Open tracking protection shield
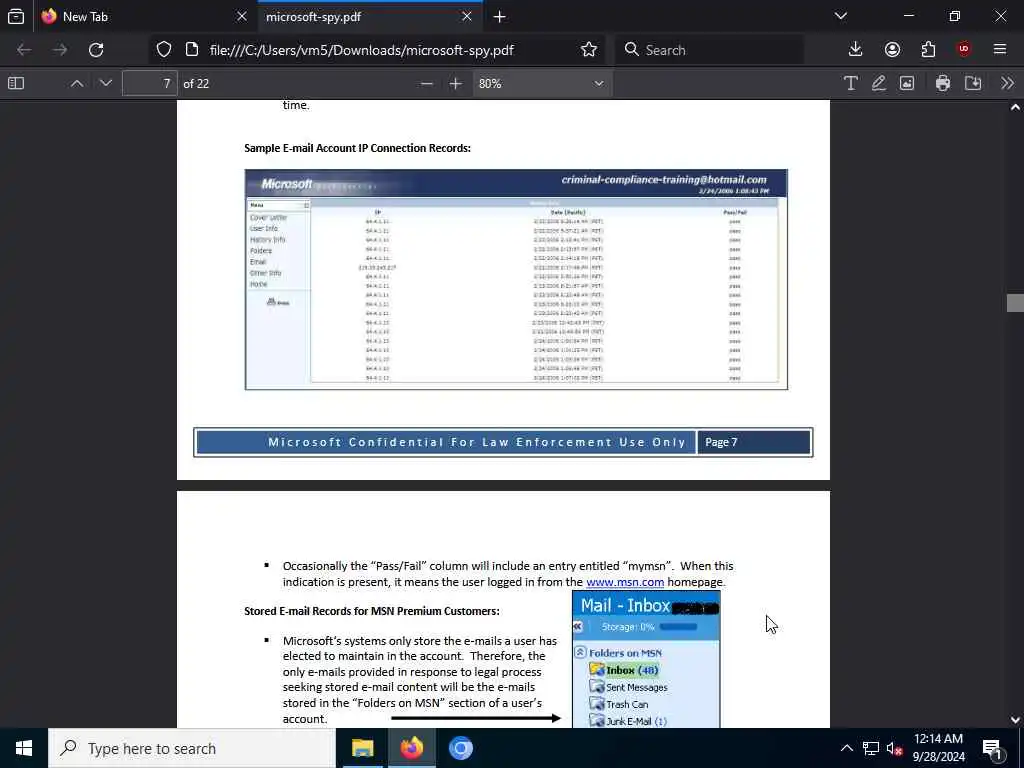 (x=164, y=50)
